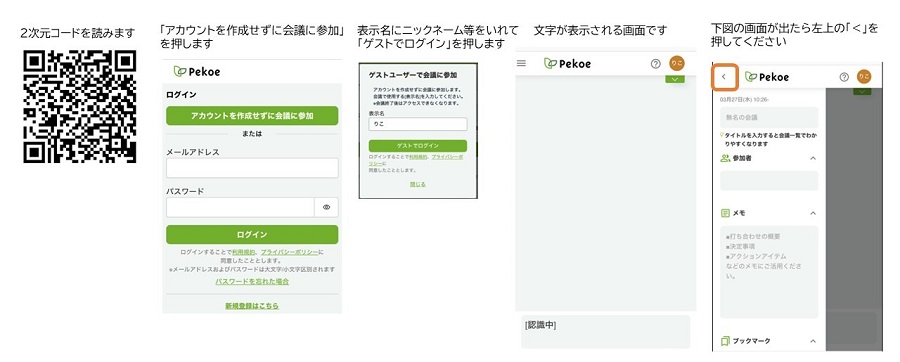Click the green ログイン button
Screen dimensions: 900x362
(x=252, y=235)
